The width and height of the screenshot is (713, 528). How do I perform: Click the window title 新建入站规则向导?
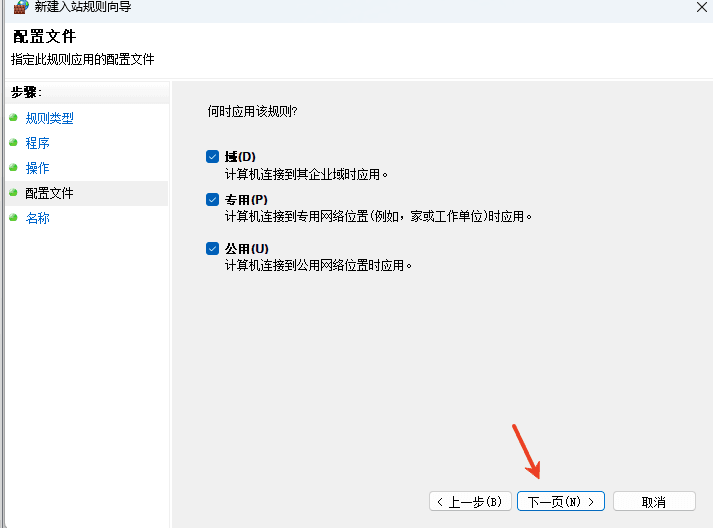[83, 6]
